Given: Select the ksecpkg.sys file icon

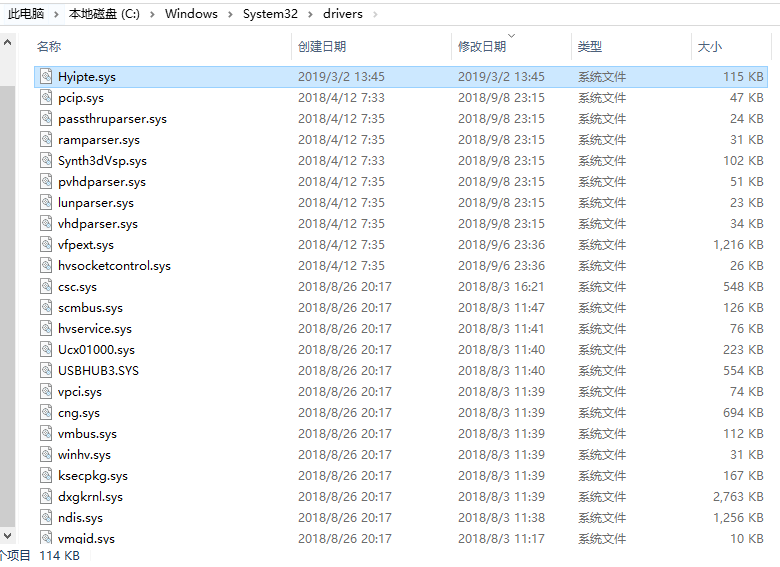Looking at the screenshot, I should tap(46, 475).
